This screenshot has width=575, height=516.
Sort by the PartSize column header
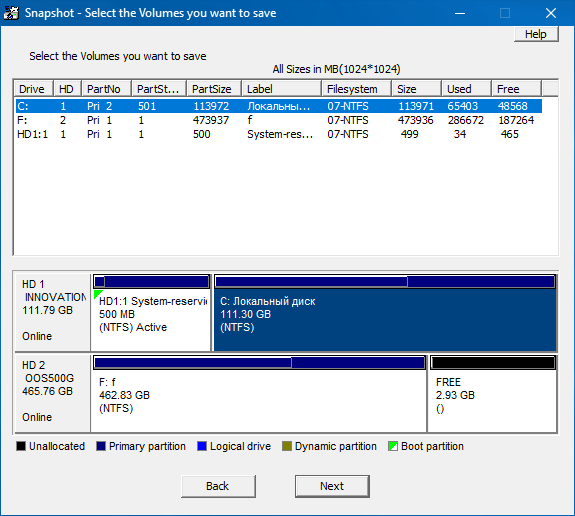pos(214,89)
